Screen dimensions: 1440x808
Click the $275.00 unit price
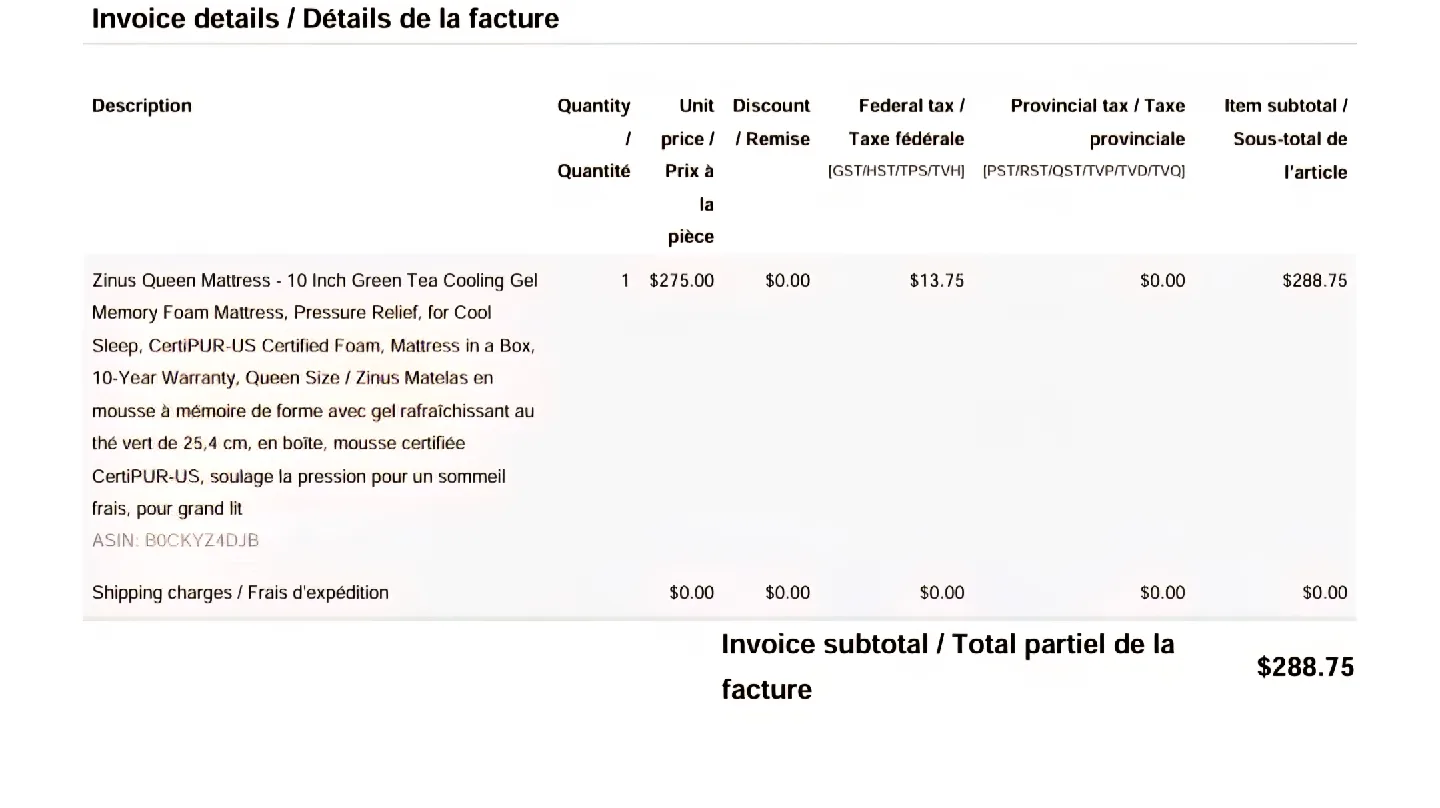click(x=682, y=281)
